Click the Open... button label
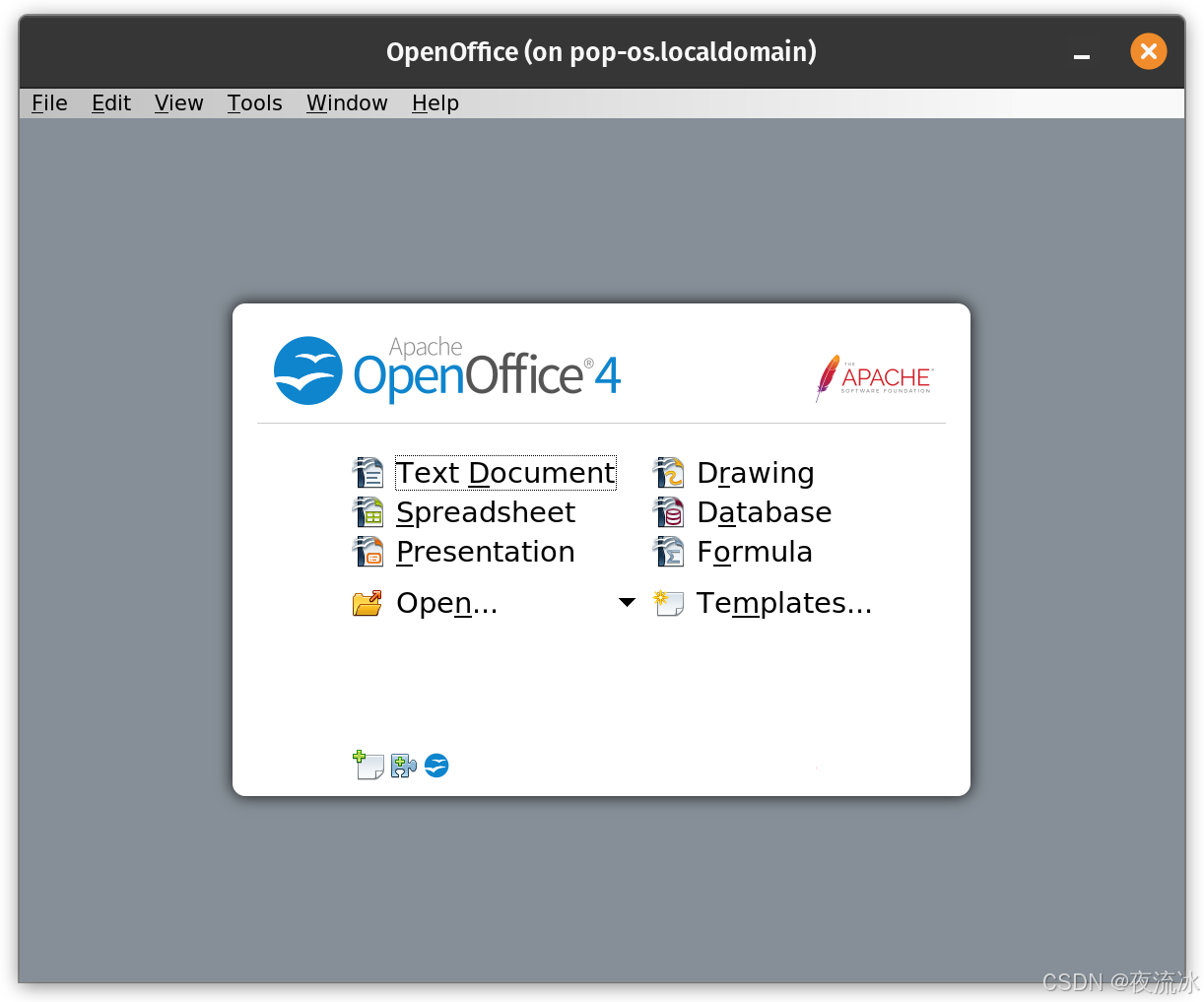This screenshot has height=1002, width=1204. click(447, 603)
